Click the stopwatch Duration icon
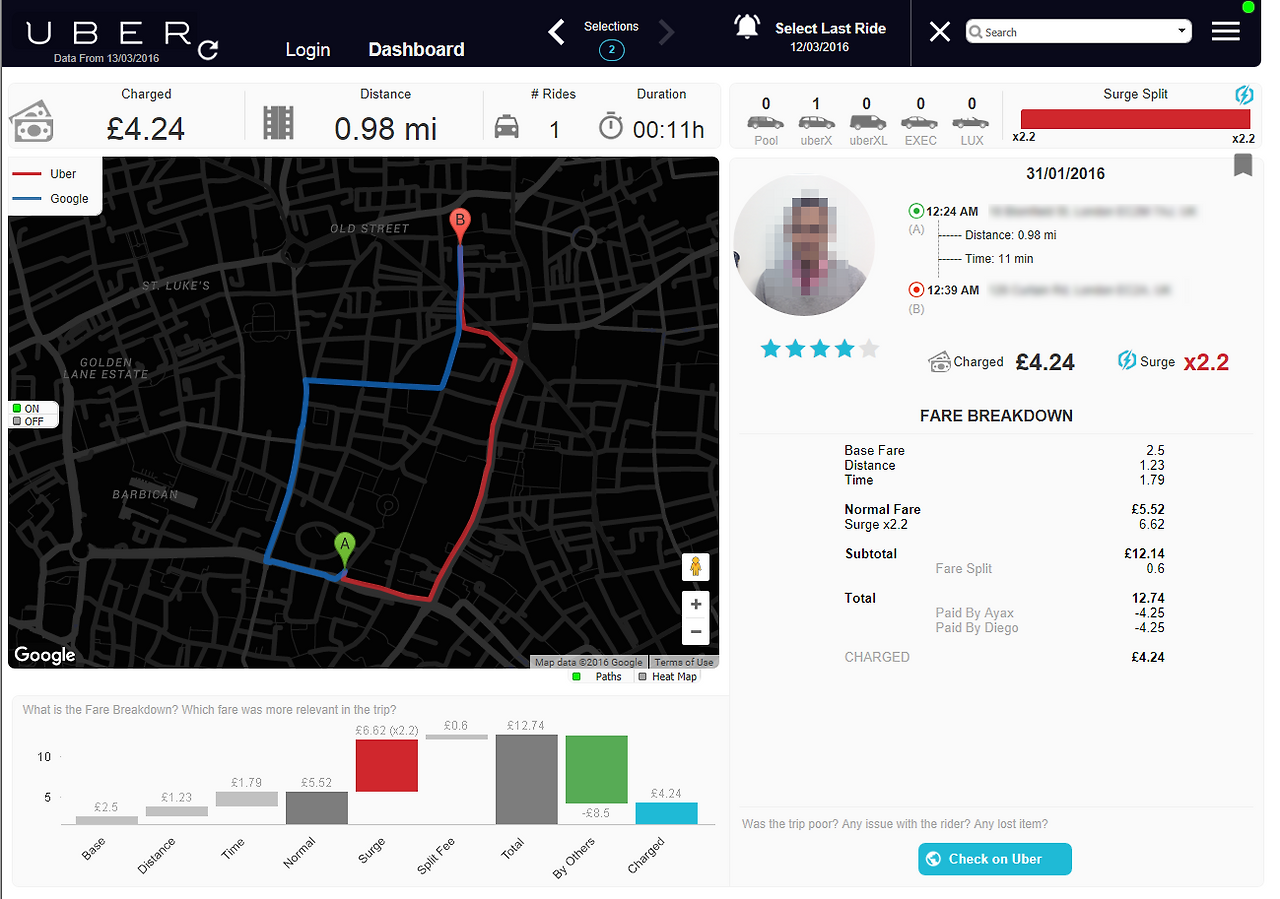This screenshot has height=899, width=1280. point(611,127)
